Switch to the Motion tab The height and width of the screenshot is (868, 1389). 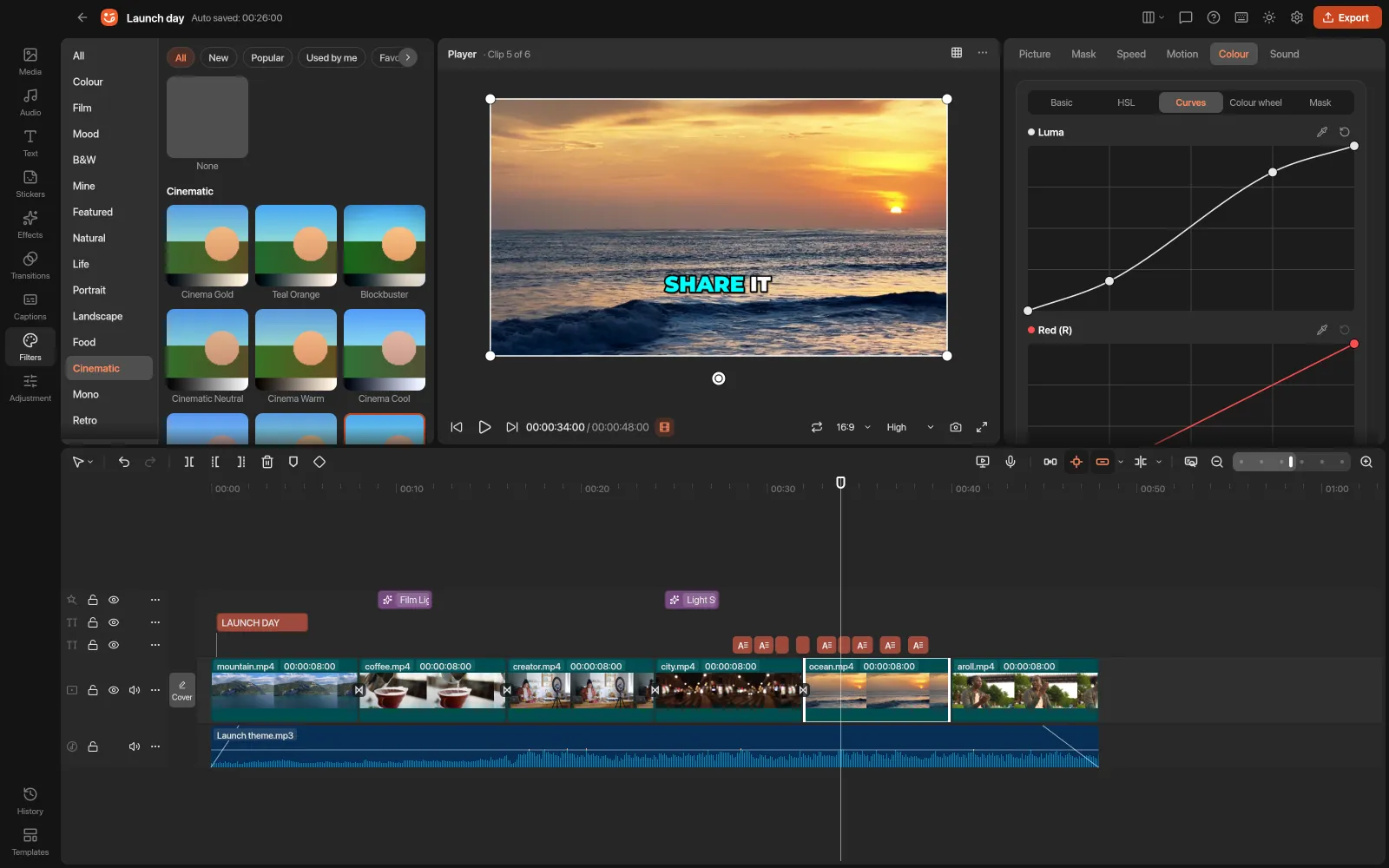1182,54
